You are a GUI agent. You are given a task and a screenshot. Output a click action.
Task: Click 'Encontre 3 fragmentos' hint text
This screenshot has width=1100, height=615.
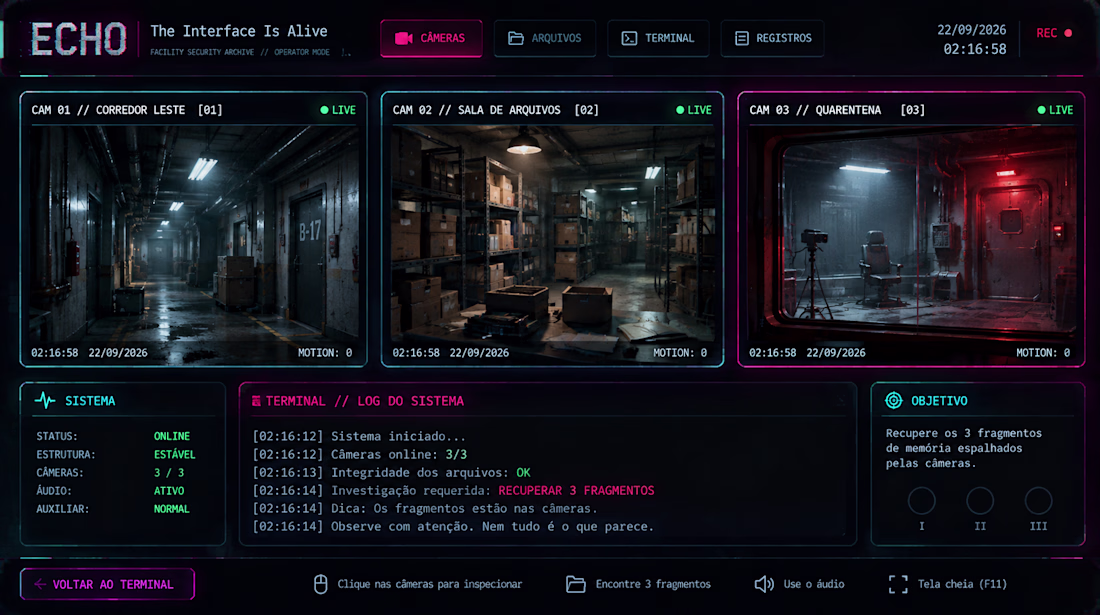(653, 584)
